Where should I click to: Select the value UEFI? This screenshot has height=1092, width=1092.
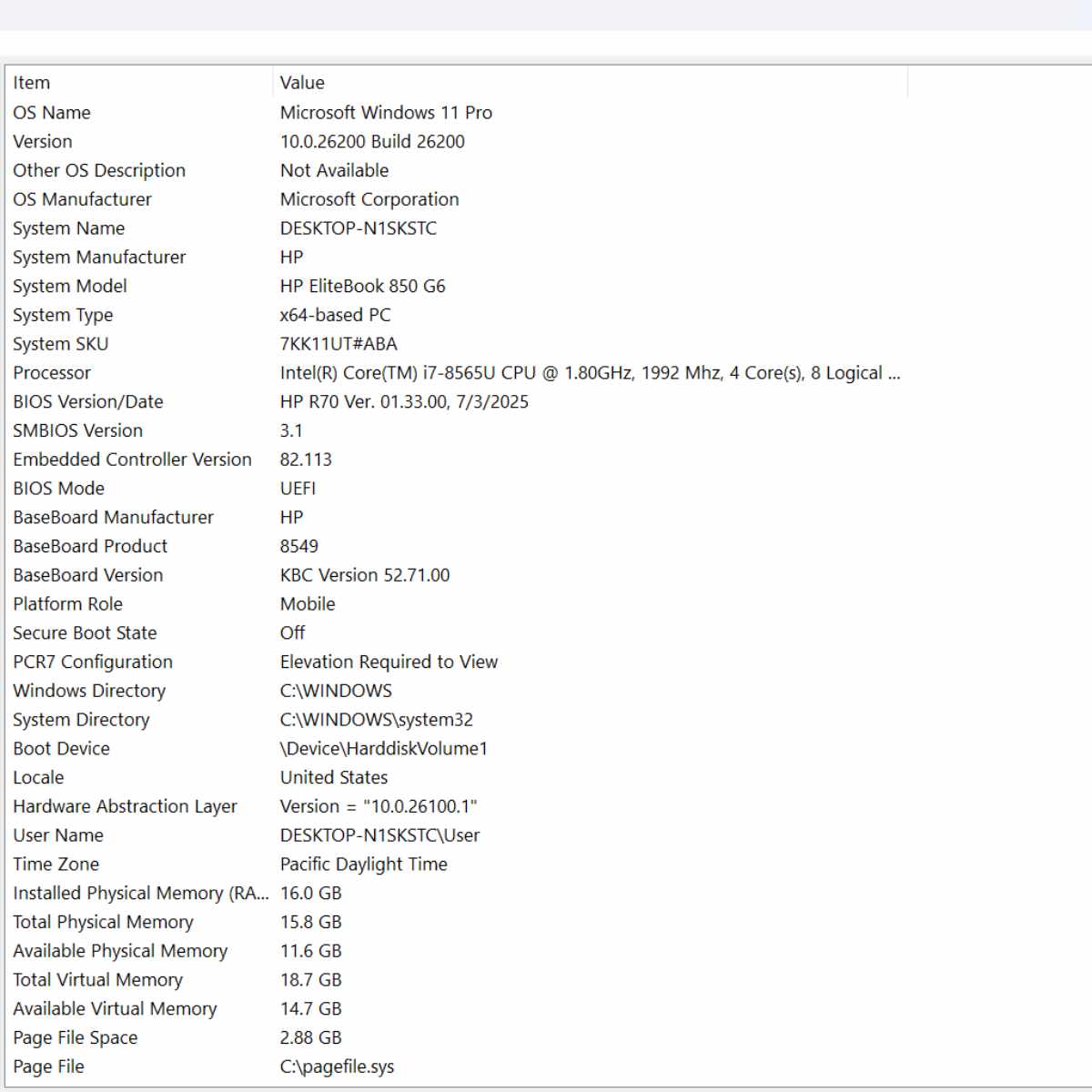(298, 489)
